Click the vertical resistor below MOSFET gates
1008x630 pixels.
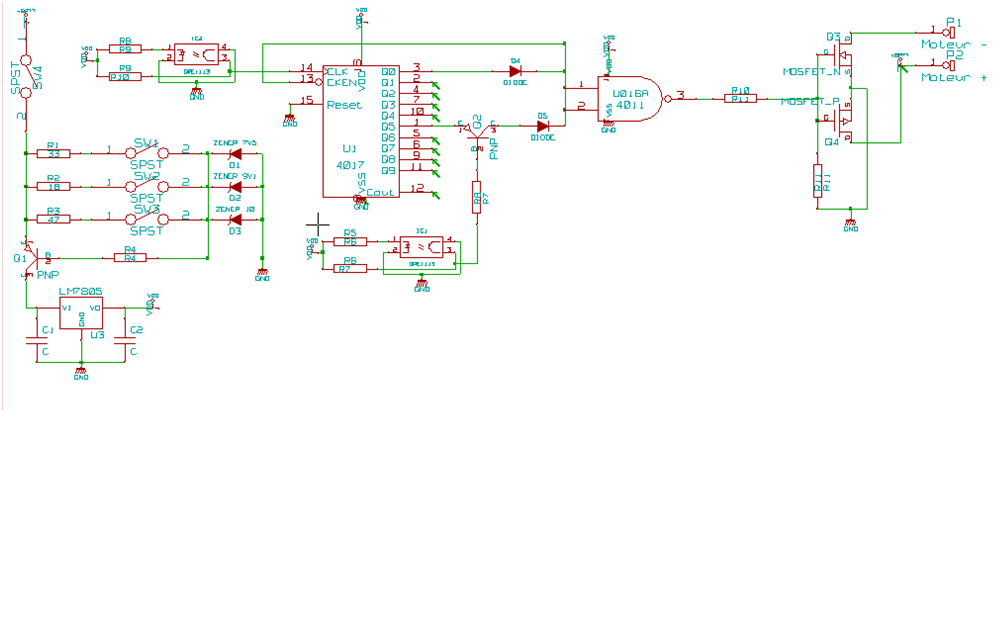[818, 181]
